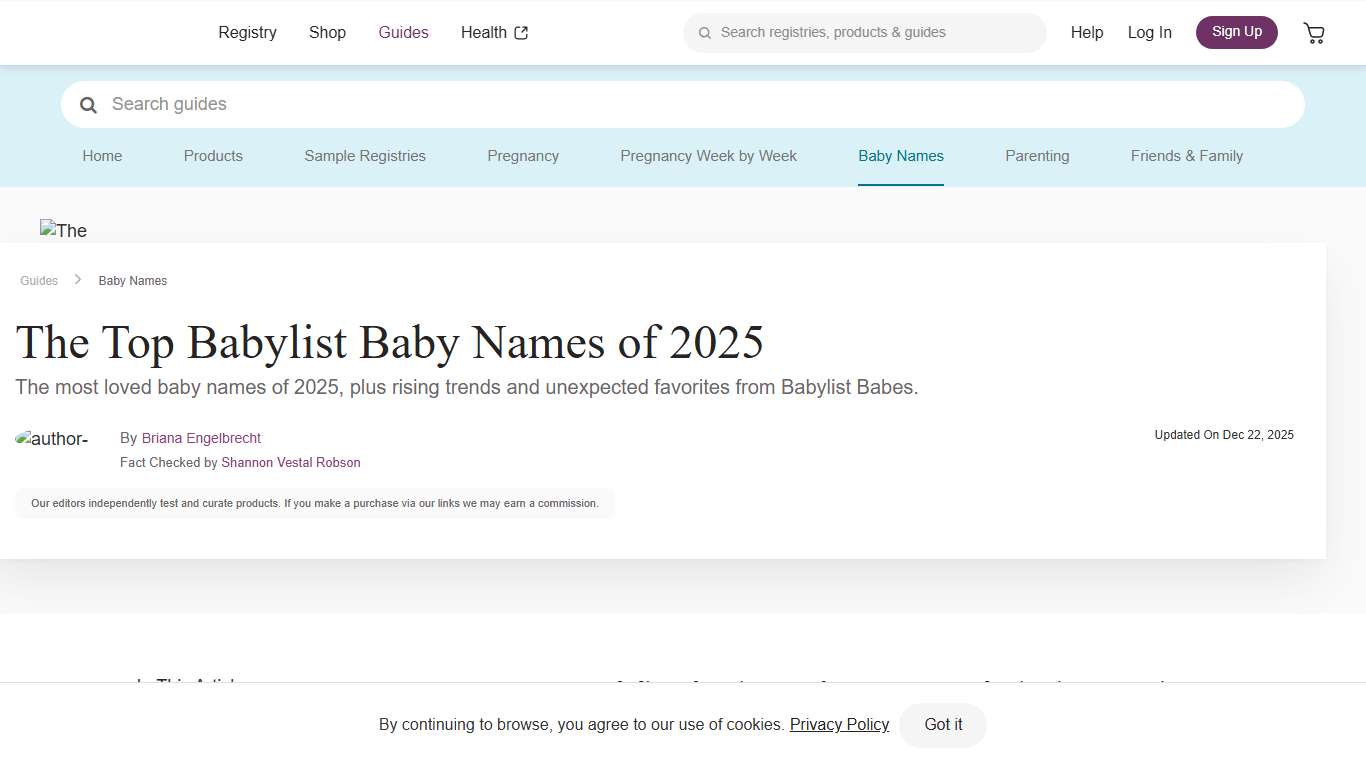Viewport: 1366px width, 768px height.
Task: Switch to the Parenting tab
Action: 1037,156
